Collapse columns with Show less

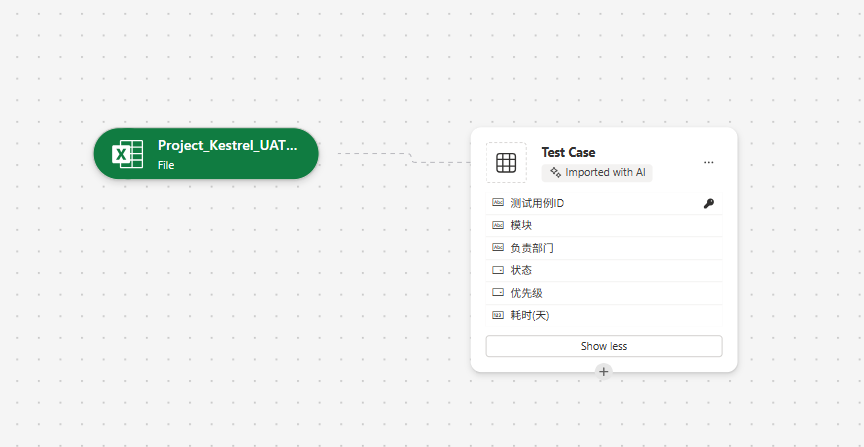pyautogui.click(x=604, y=346)
